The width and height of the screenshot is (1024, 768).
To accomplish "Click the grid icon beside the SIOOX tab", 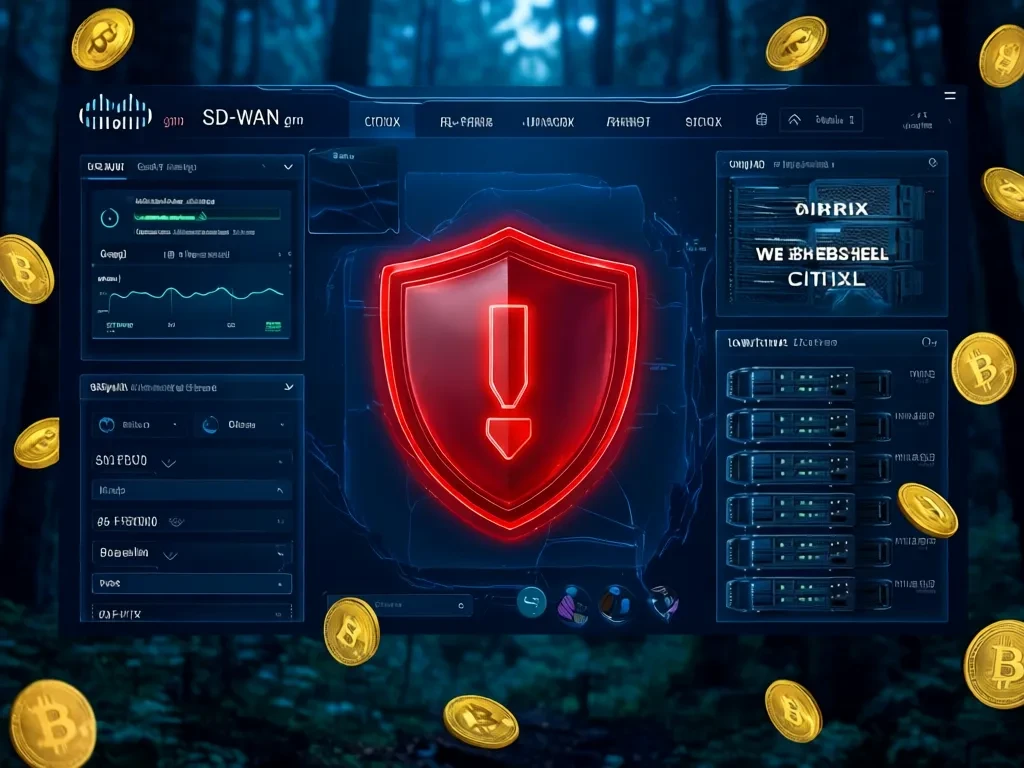I will (x=761, y=120).
